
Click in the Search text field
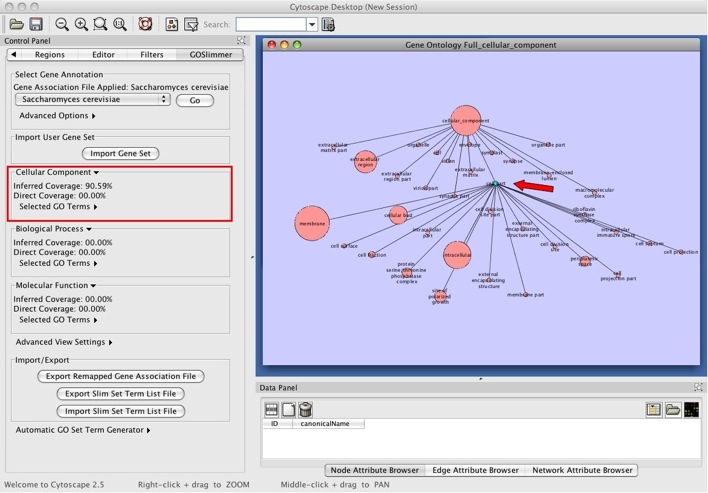[x=270, y=23]
